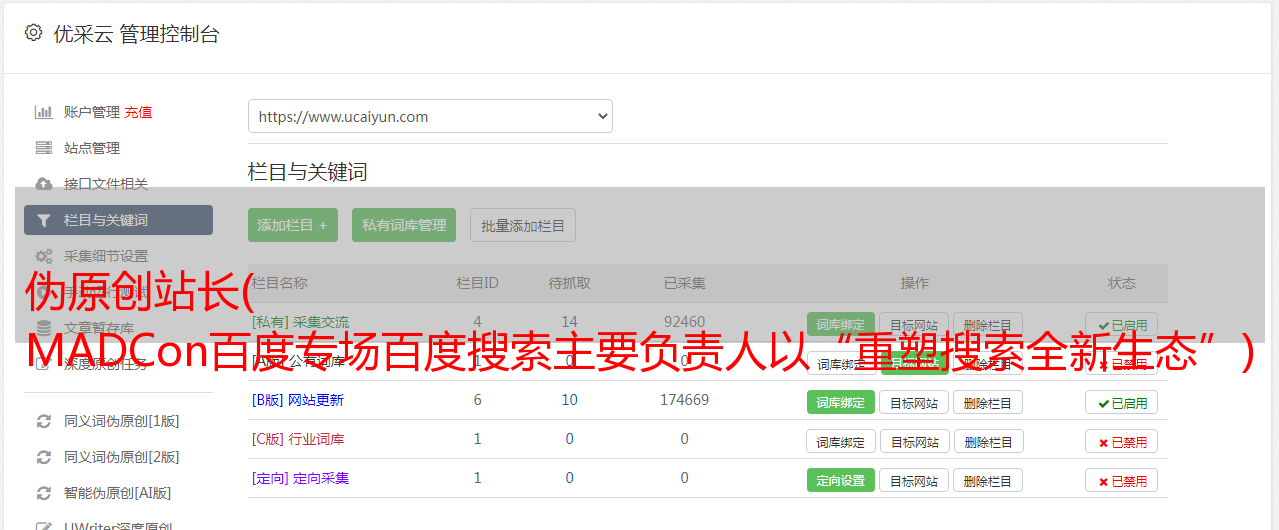
Task: Open the [私有] 采集交流 column name
Action: (x=300, y=322)
